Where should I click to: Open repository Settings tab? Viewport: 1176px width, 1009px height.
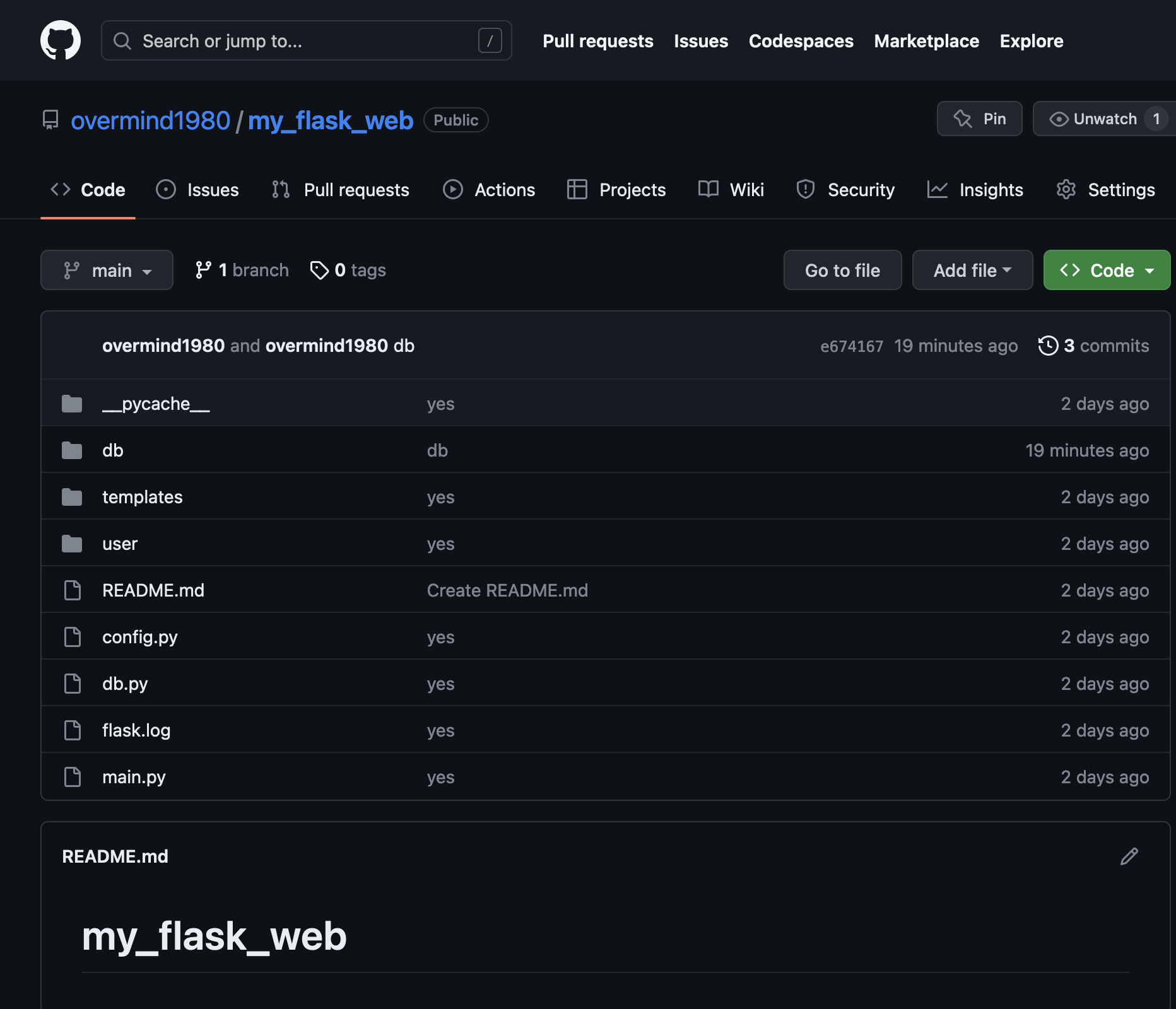[1106, 190]
